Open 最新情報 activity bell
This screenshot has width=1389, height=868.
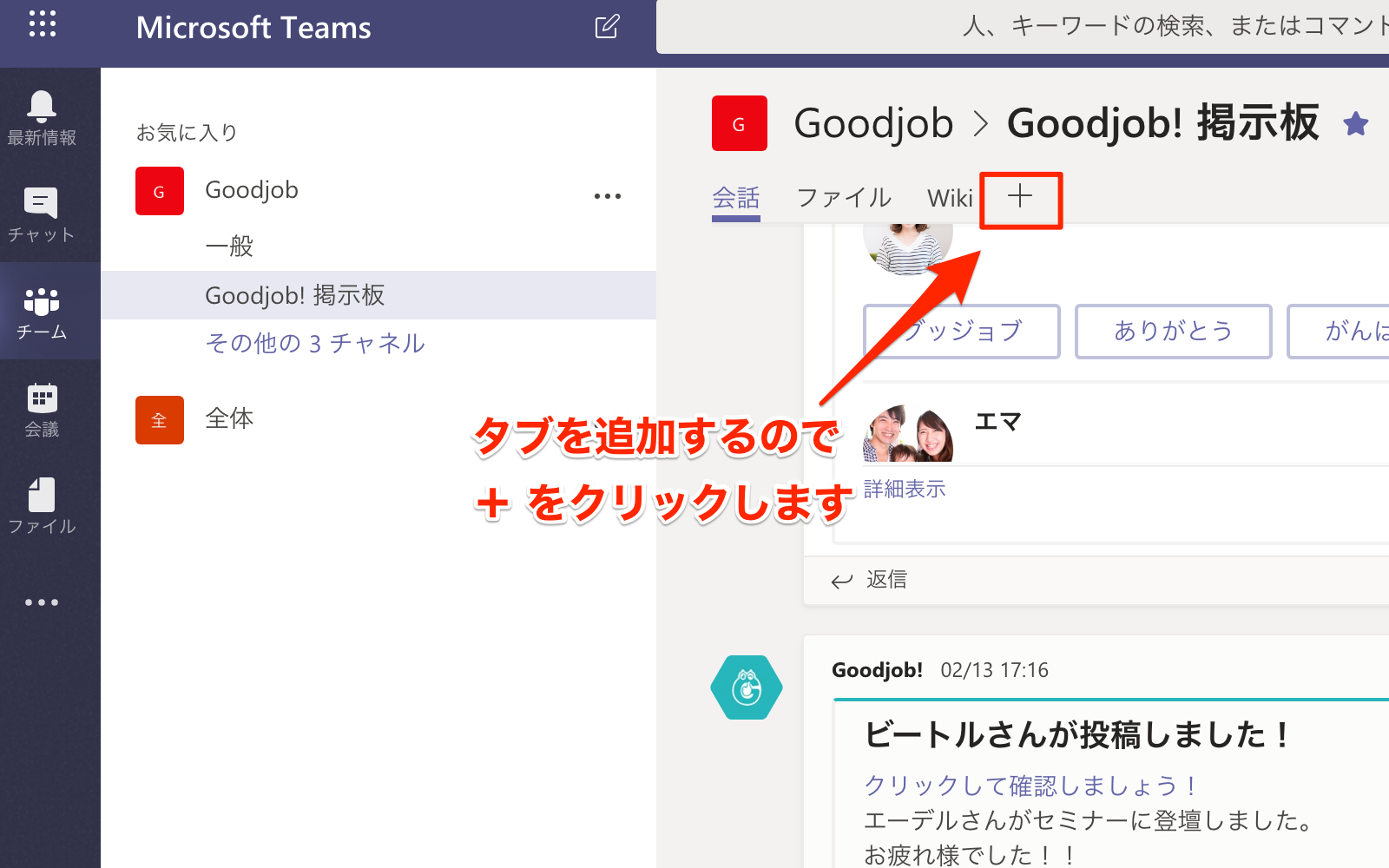click(42, 117)
